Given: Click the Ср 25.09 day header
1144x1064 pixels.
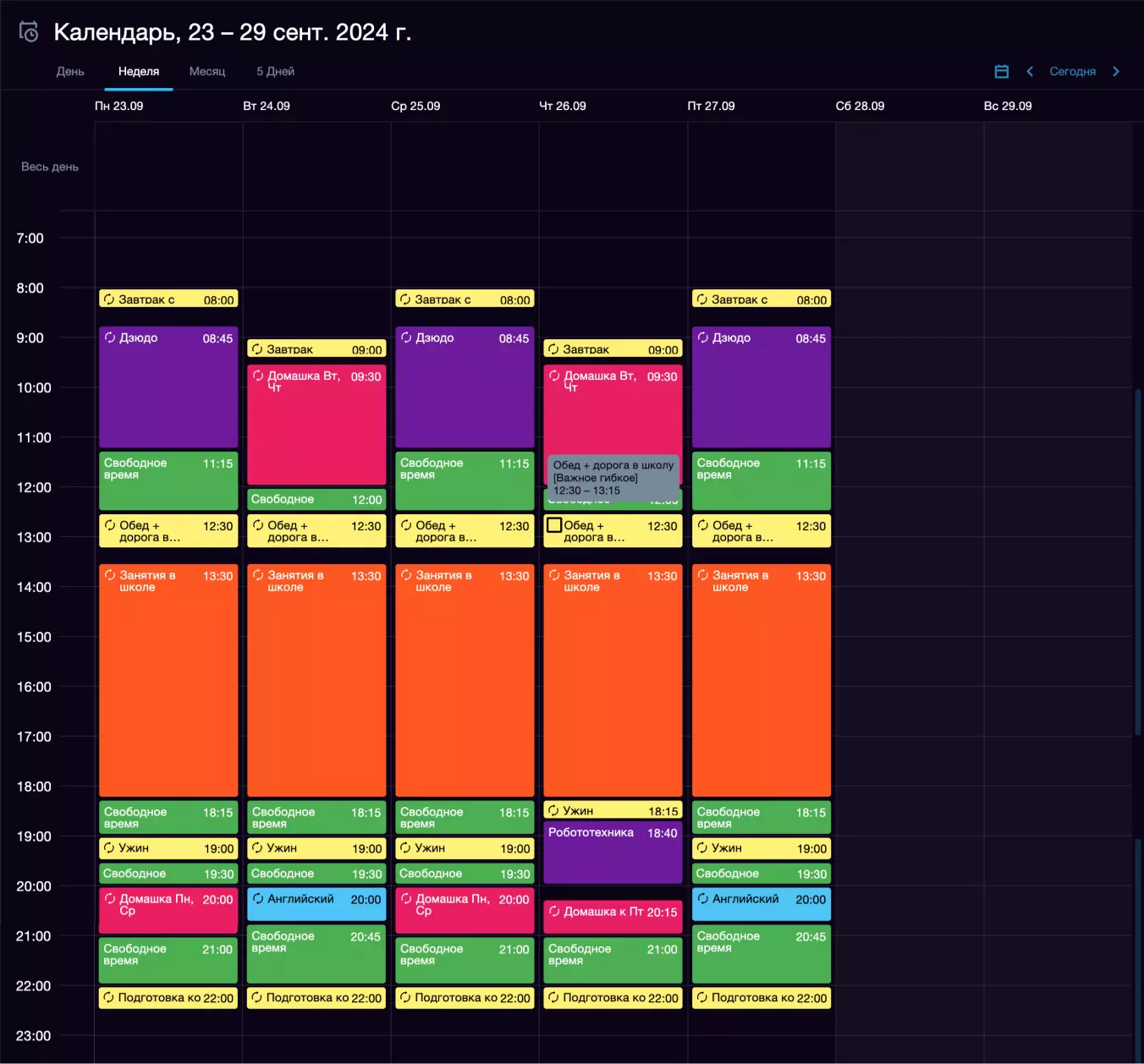Looking at the screenshot, I should pos(415,106).
